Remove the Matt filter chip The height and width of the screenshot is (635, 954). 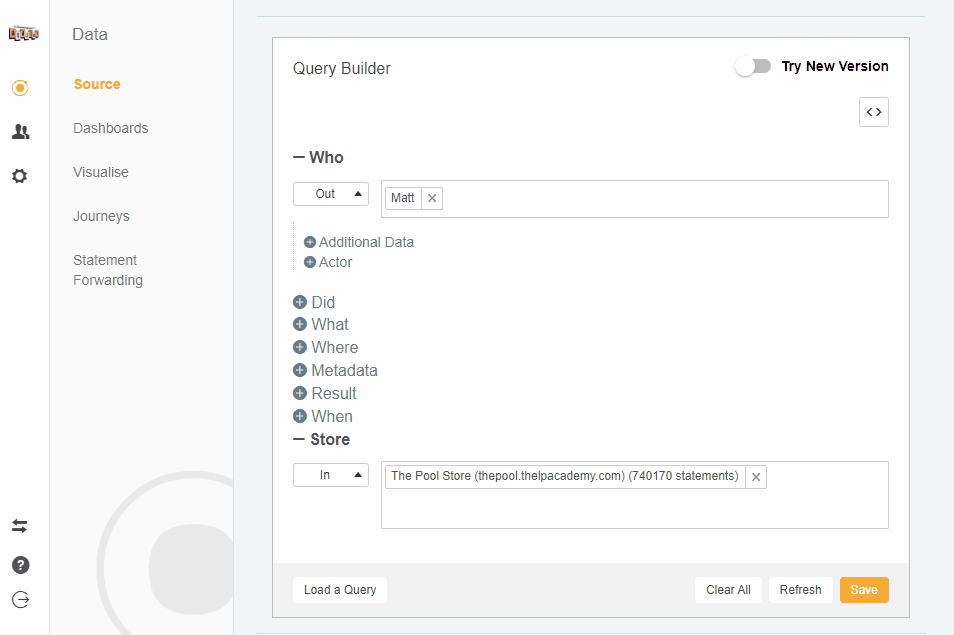pos(431,198)
